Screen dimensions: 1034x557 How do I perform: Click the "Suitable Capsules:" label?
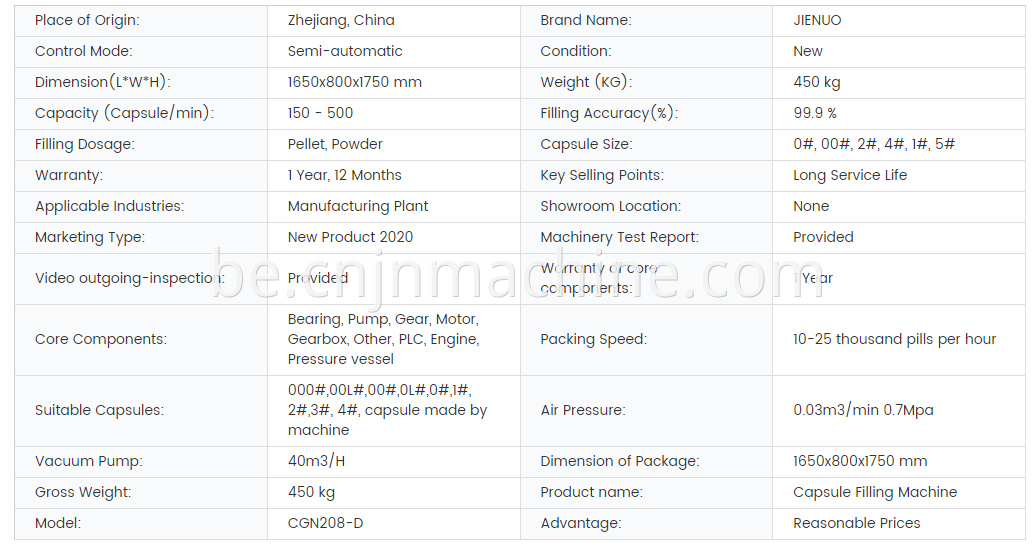pos(99,410)
